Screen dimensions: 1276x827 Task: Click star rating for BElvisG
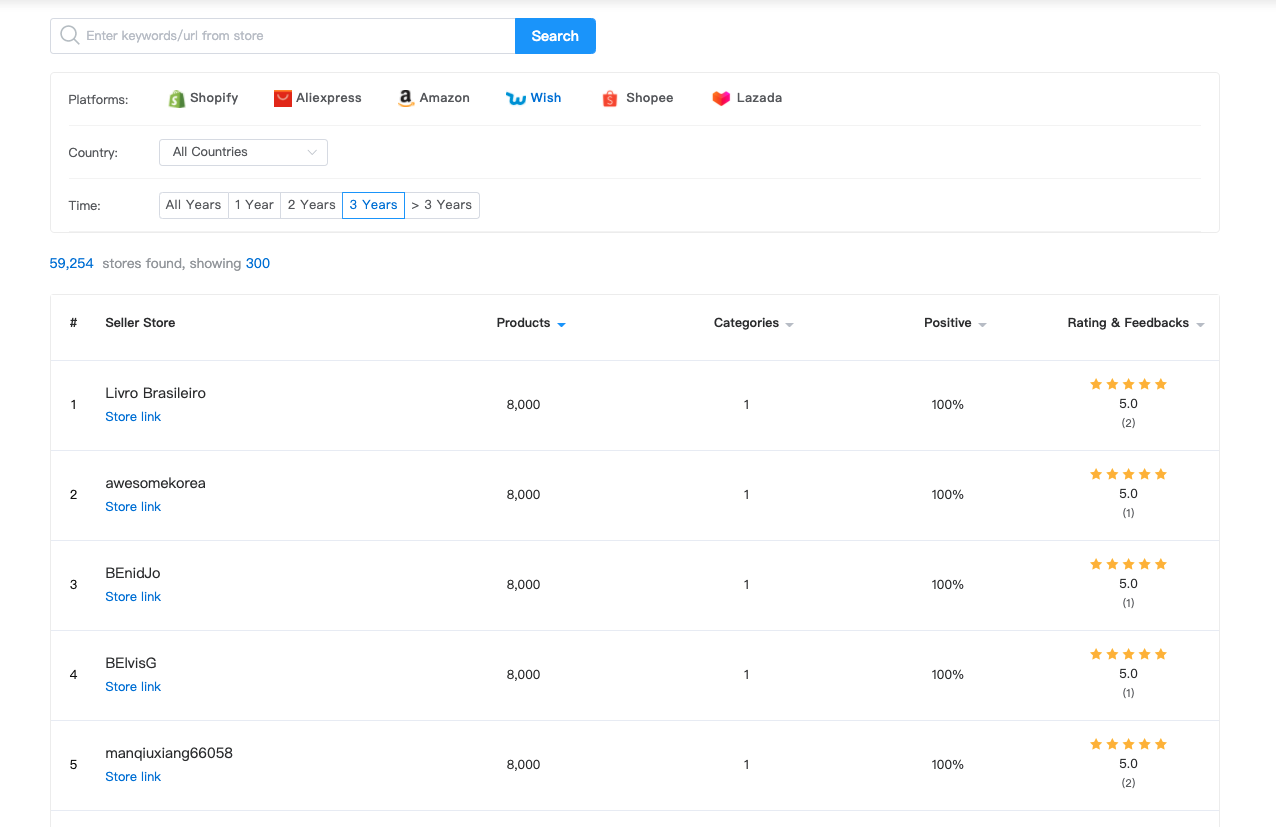[x=1128, y=654]
